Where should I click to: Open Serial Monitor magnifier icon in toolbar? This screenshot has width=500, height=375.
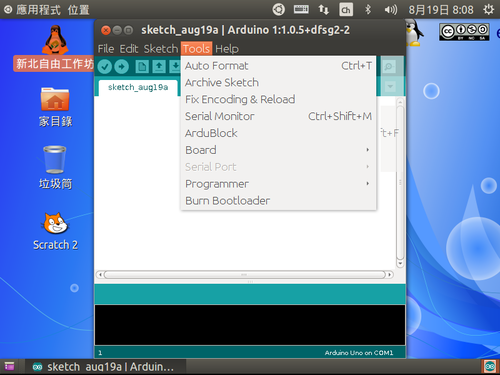[389, 66]
